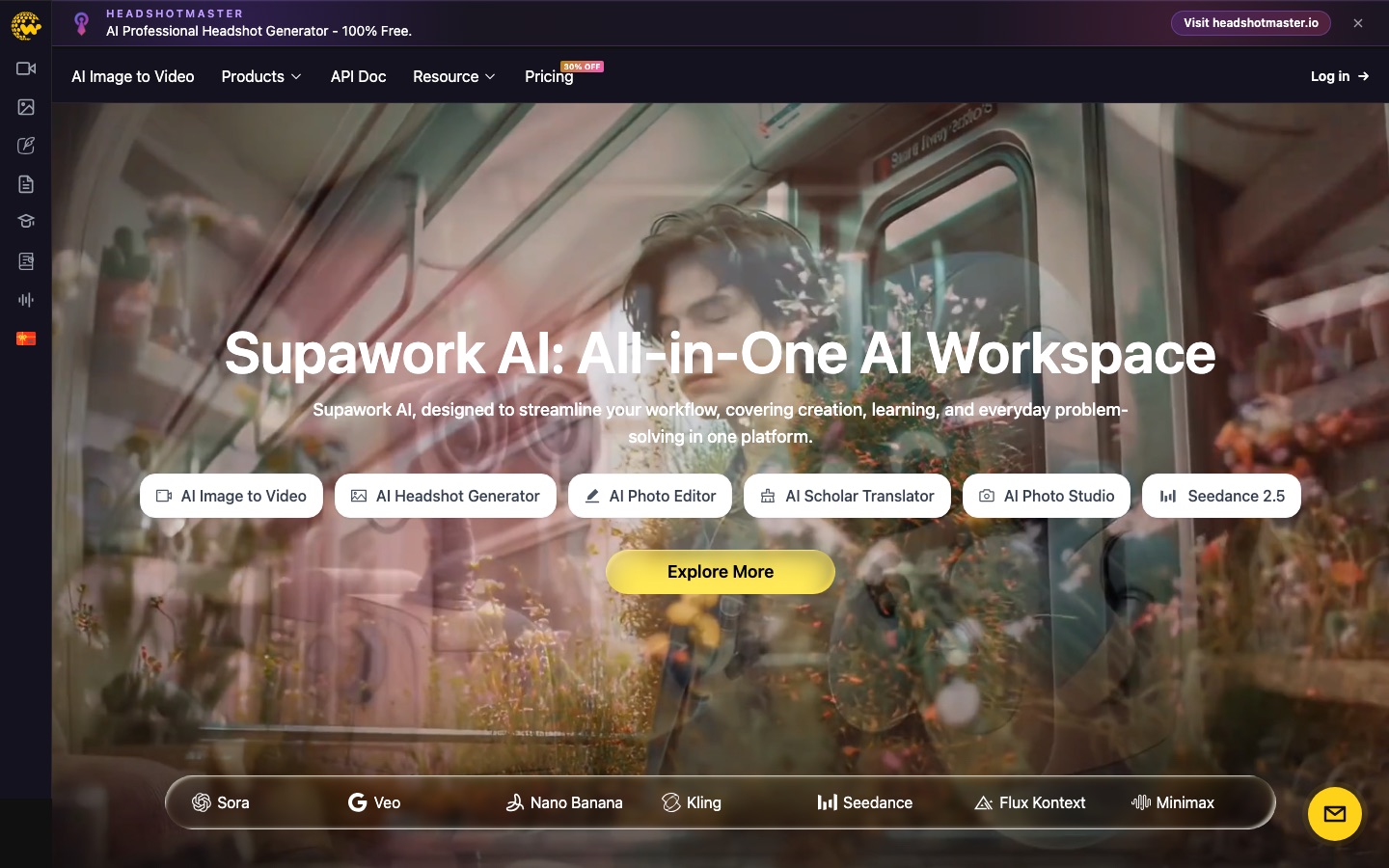Click the Google G logo beside Veo
The image size is (1389, 868).
point(357,802)
